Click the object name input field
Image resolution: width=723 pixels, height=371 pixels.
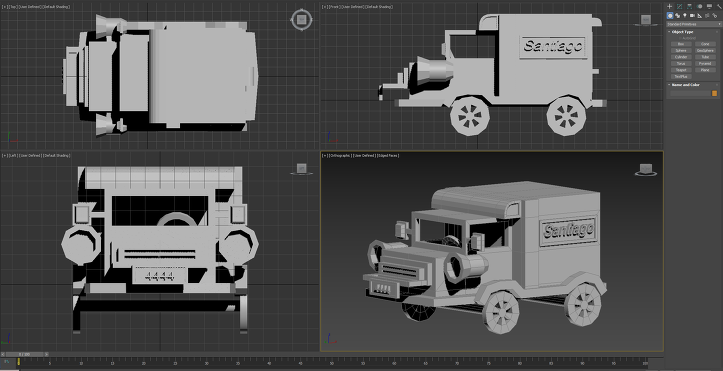(x=690, y=94)
